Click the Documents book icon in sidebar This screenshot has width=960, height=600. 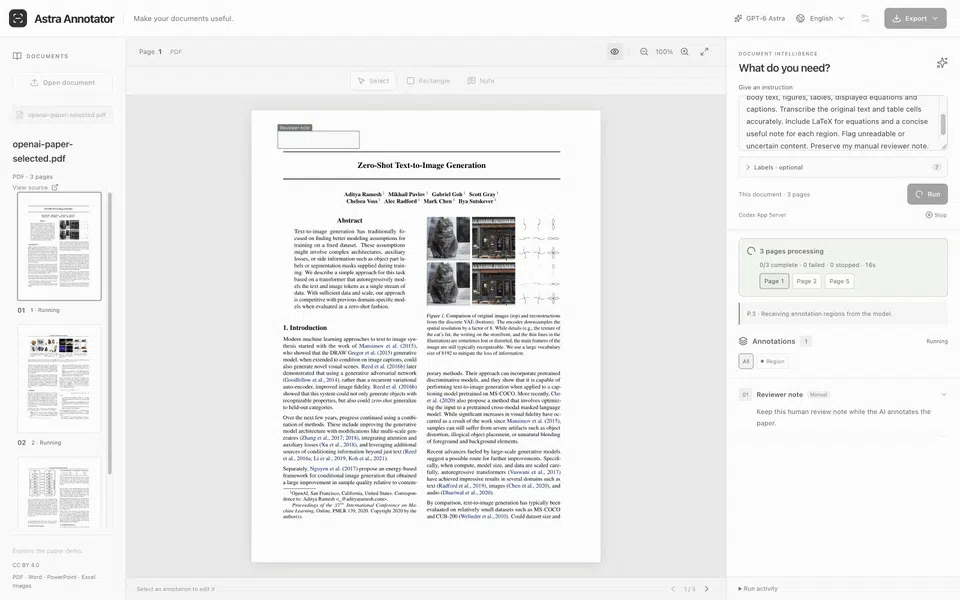[17, 56]
